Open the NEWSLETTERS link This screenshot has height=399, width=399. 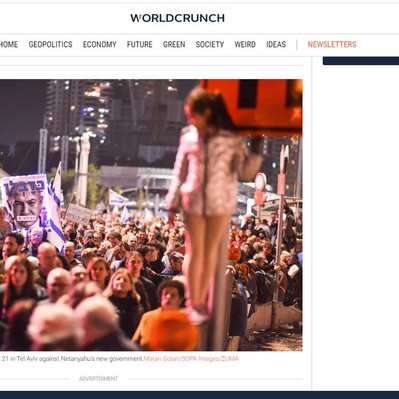point(332,44)
